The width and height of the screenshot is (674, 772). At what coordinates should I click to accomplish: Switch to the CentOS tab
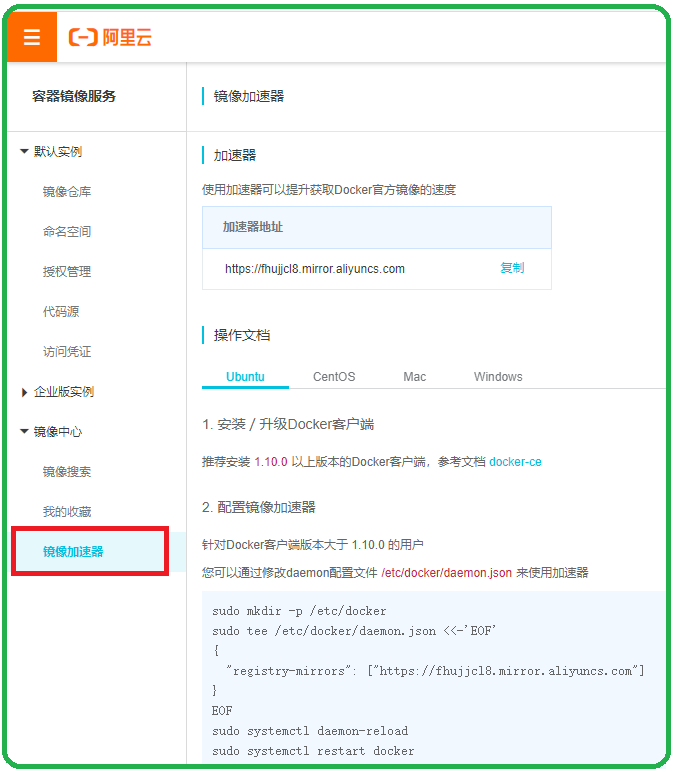pos(334,377)
